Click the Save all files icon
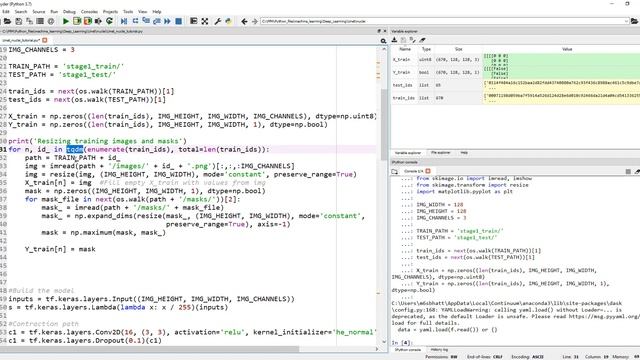The height and width of the screenshot is (360, 640). click(x=29, y=21)
